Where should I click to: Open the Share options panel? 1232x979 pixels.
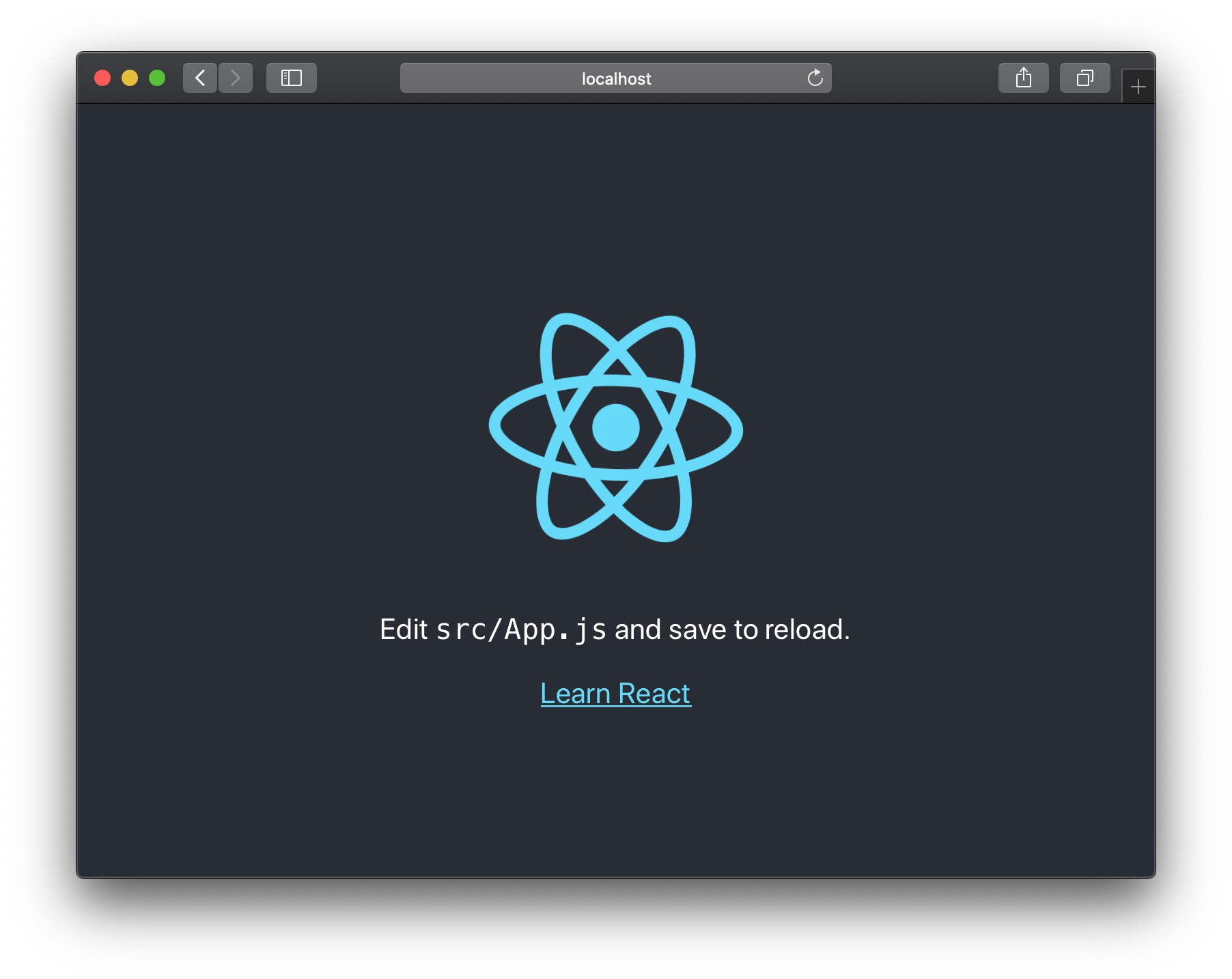1022,78
